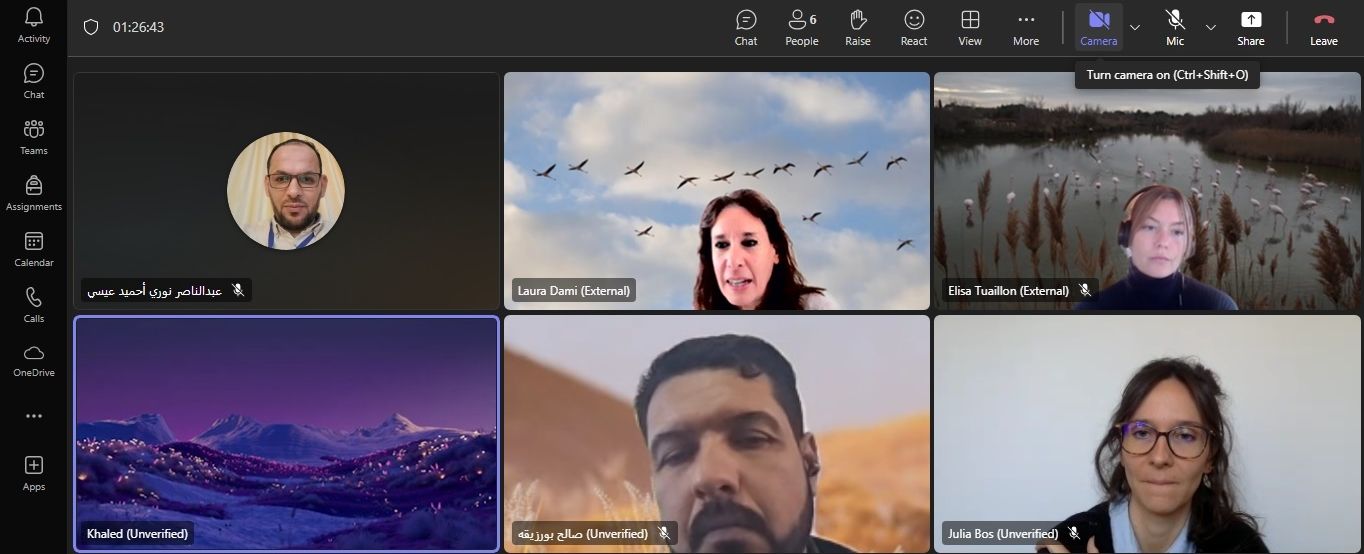Open Share screen options

(1250, 27)
